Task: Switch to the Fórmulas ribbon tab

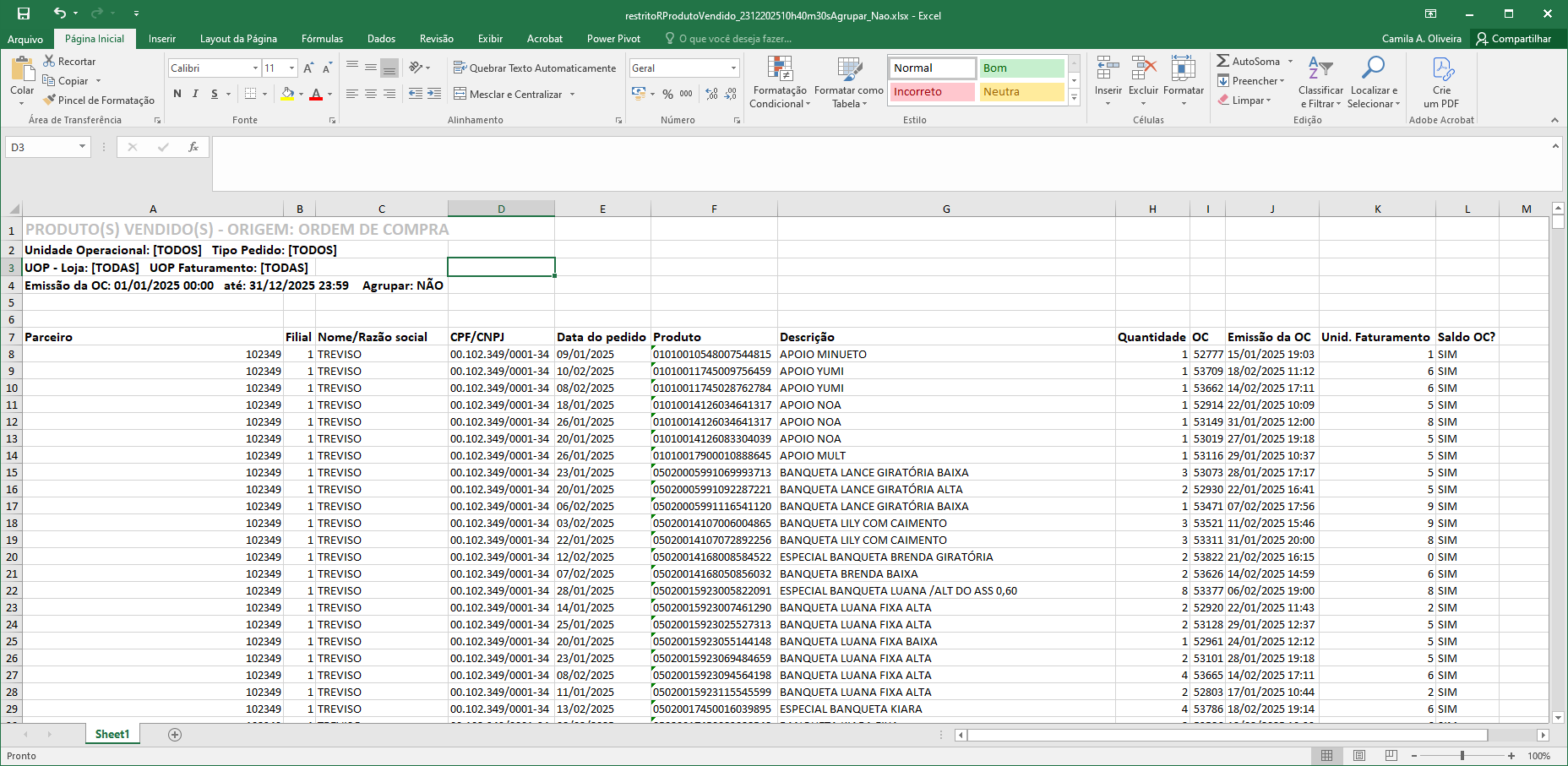Action: [x=322, y=39]
